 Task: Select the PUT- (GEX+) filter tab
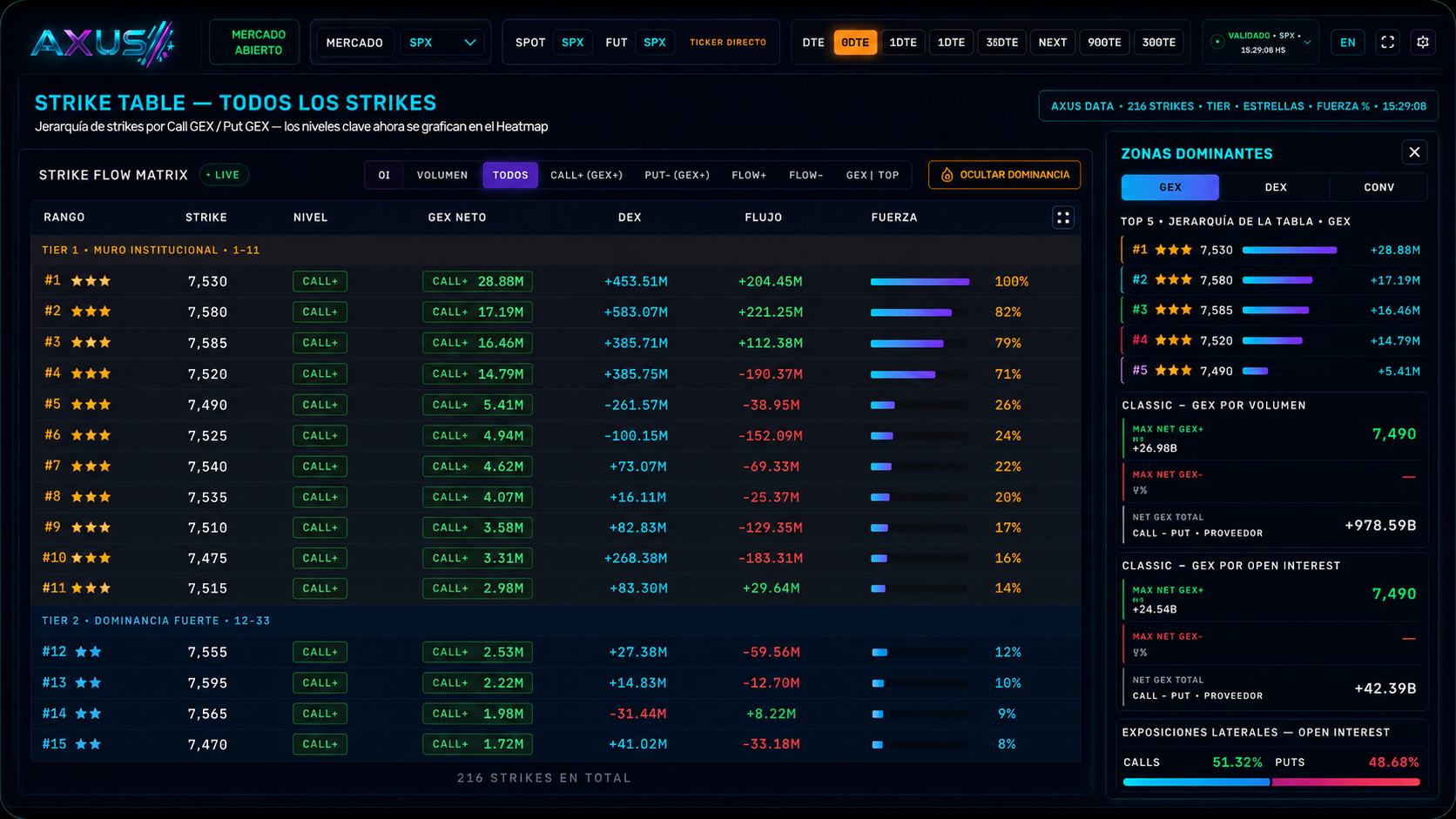tap(677, 175)
